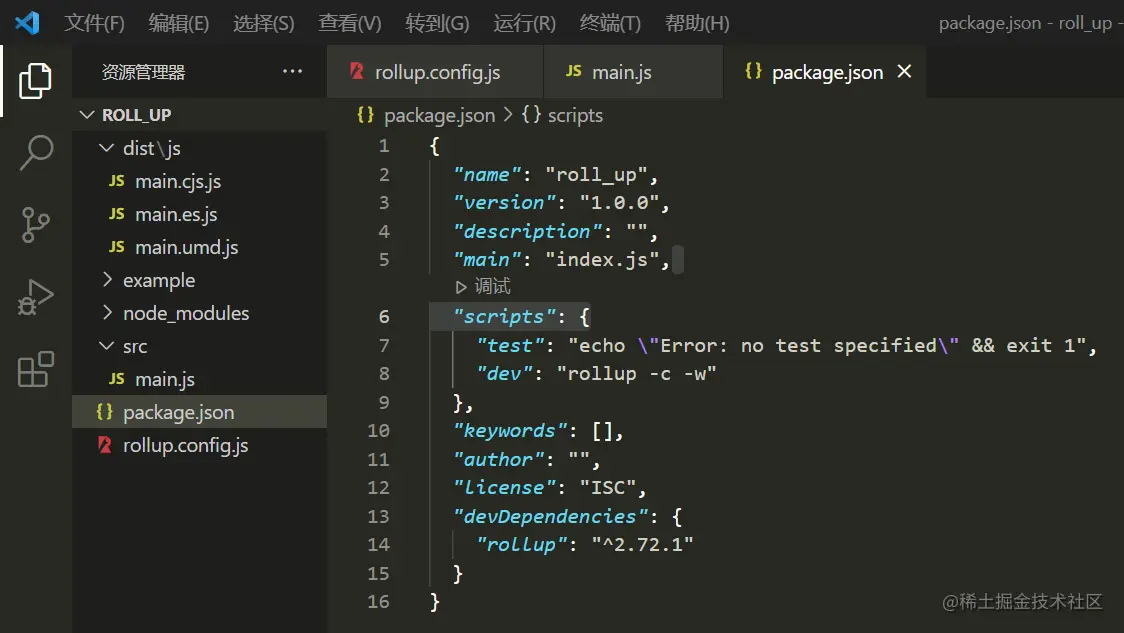Image resolution: width=1124 pixels, height=633 pixels.
Task: Open the Run and Debug view icon
Action: [35, 298]
